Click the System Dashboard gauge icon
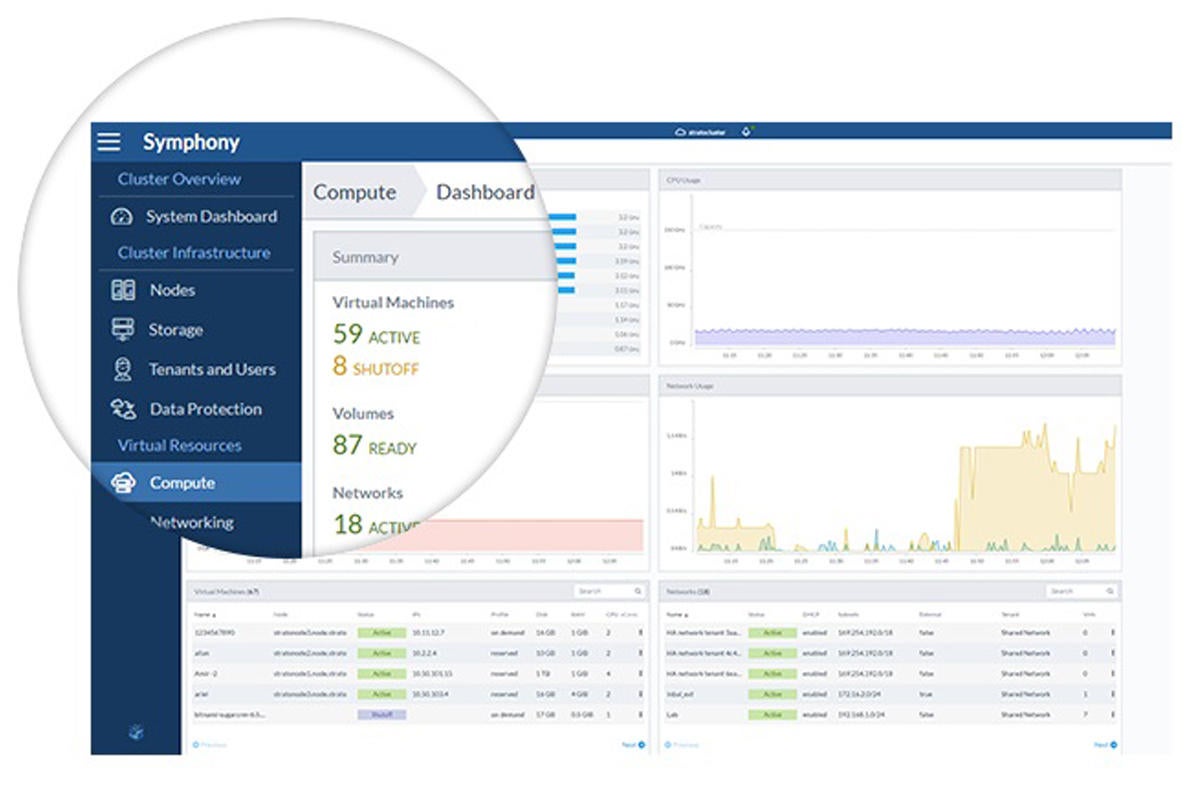This screenshot has height=800, width=1200. click(x=121, y=217)
